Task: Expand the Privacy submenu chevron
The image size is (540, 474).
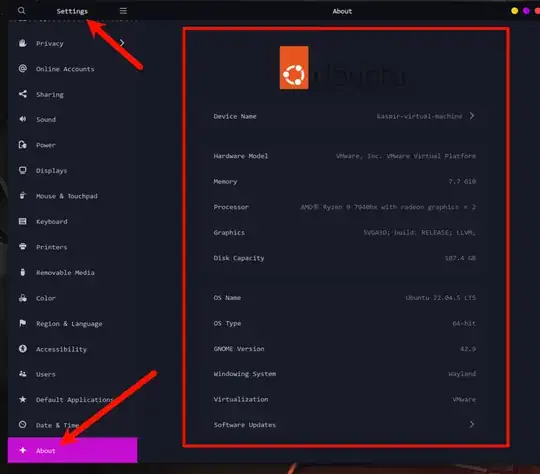Action: 122,43
